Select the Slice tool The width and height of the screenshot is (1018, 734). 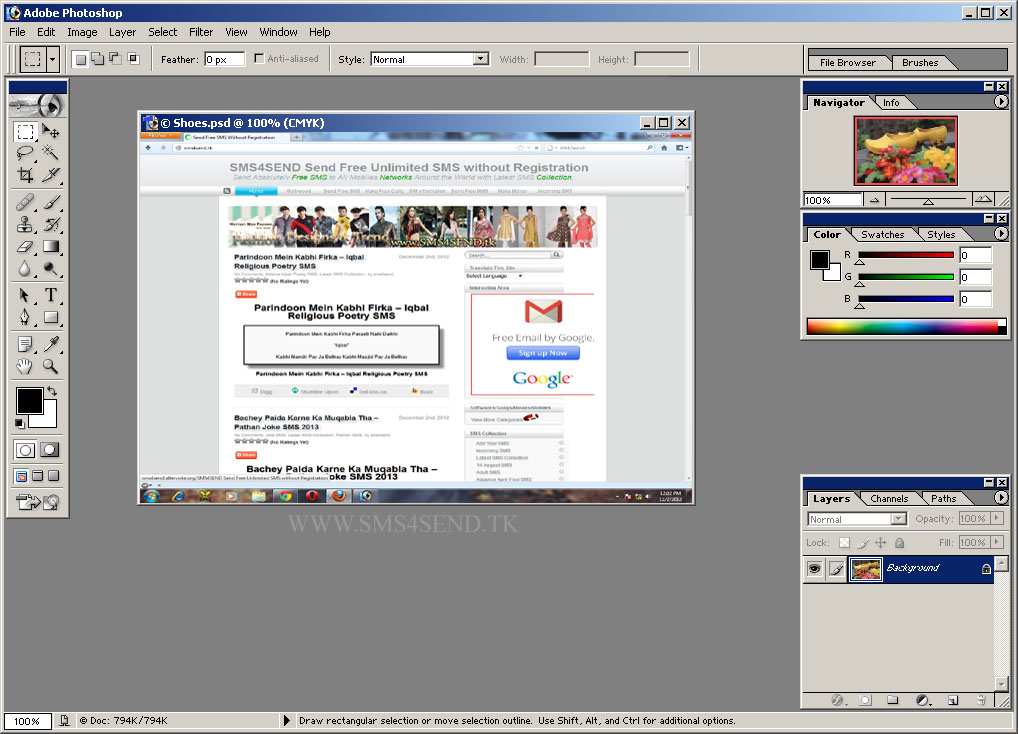[51, 175]
